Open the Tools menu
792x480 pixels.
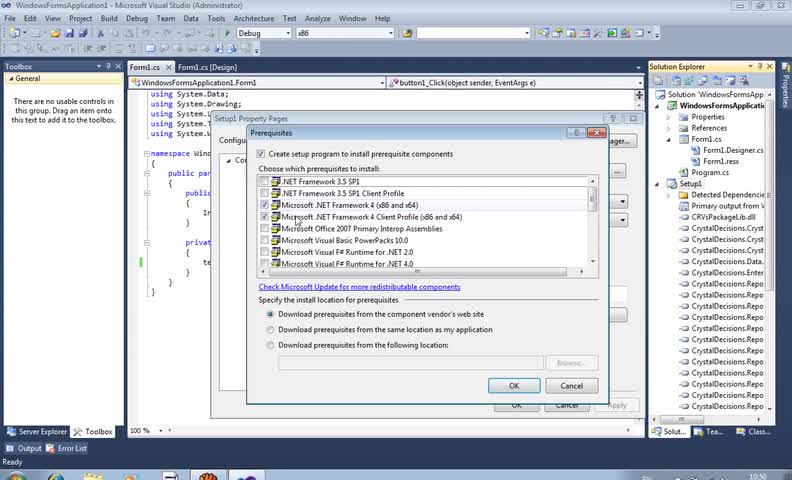point(216,18)
